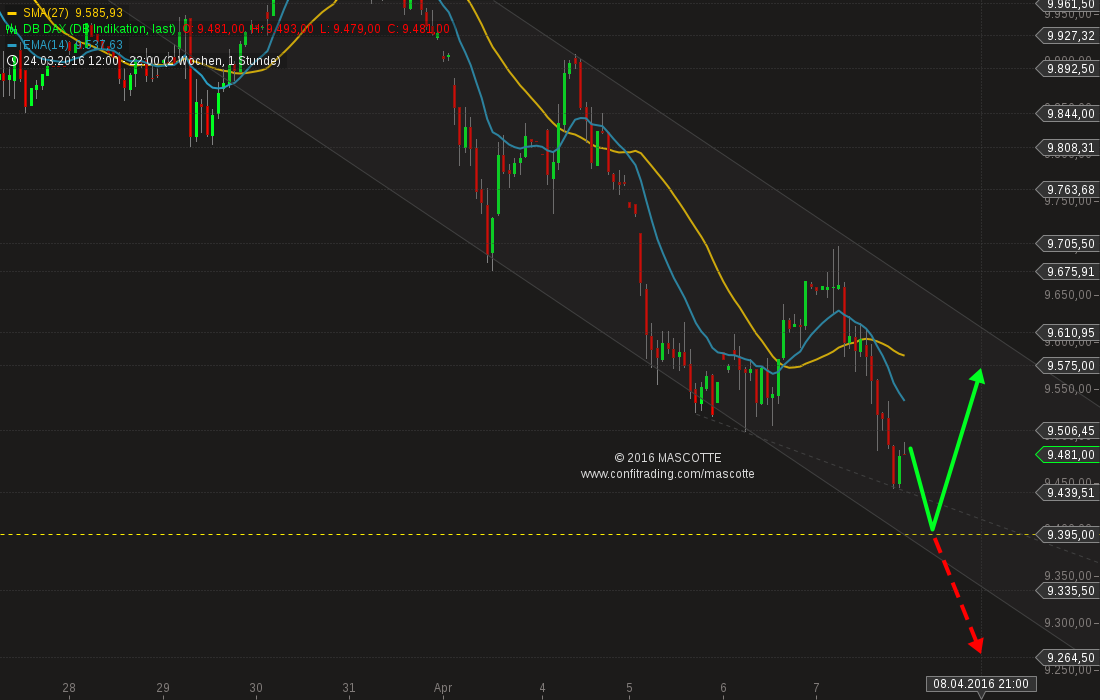The height and width of the screenshot is (700, 1100).
Task: Click the low value L: 9.479,00 in the legend
Action: click(350, 29)
